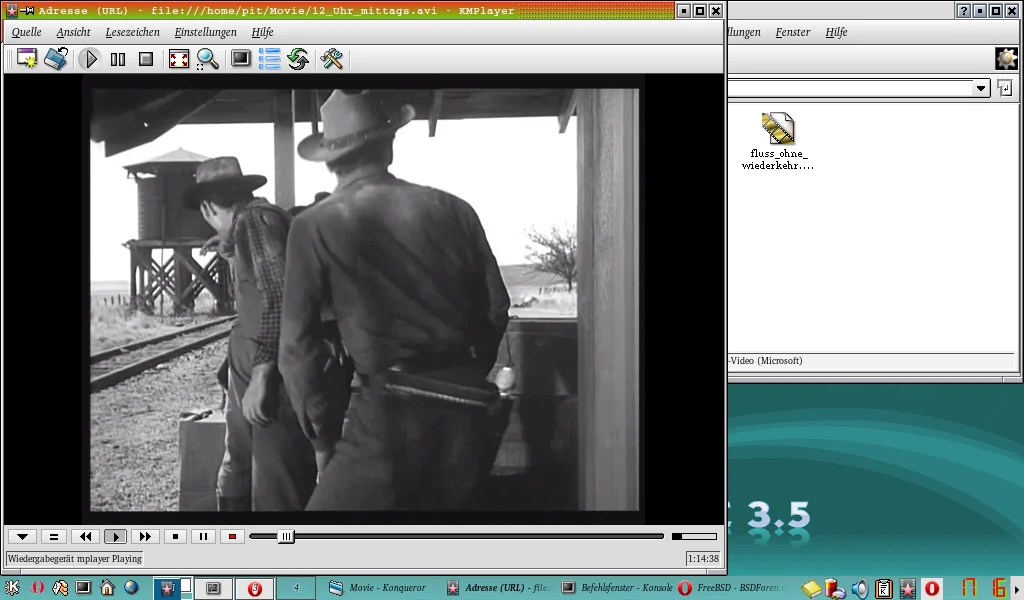Viewport: 1024px width, 600px height.
Task: Open the Einstellungen menu in KMPlayer
Action: (x=205, y=32)
